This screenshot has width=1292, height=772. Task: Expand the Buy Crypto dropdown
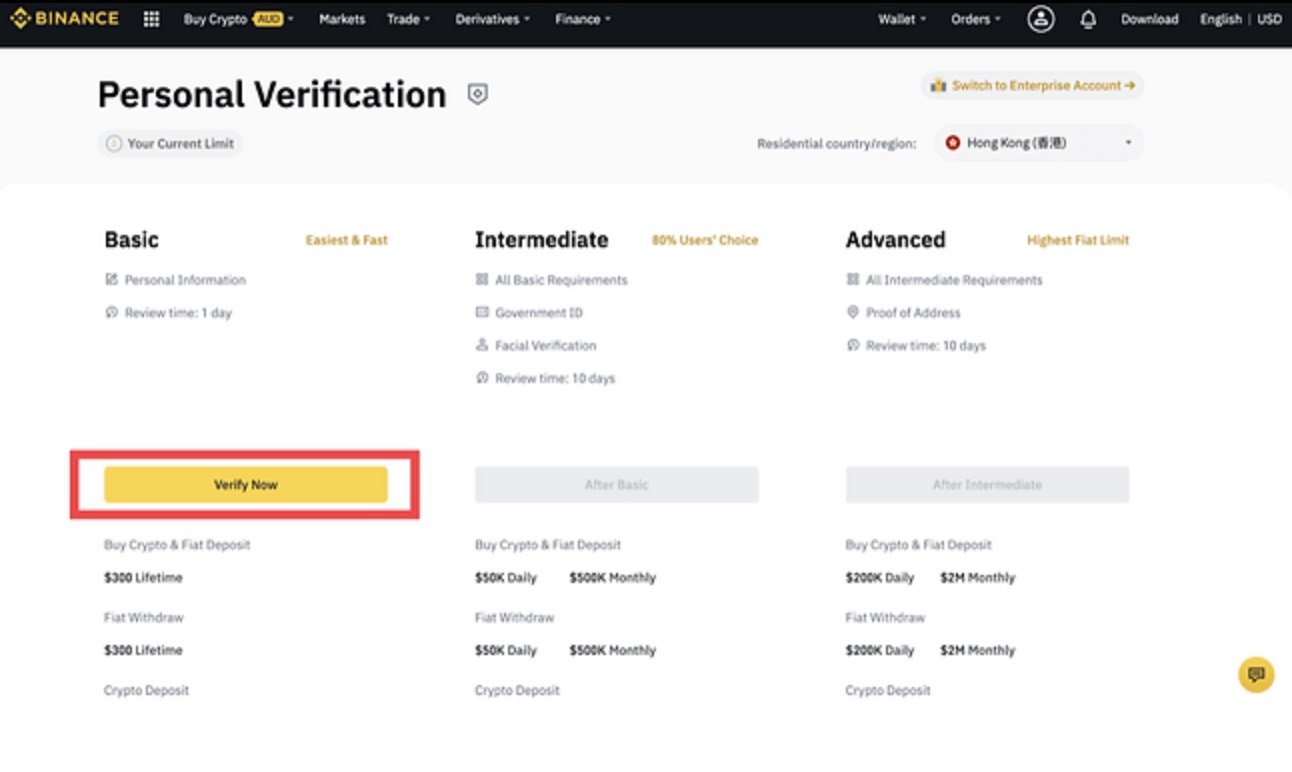[x=238, y=19]
